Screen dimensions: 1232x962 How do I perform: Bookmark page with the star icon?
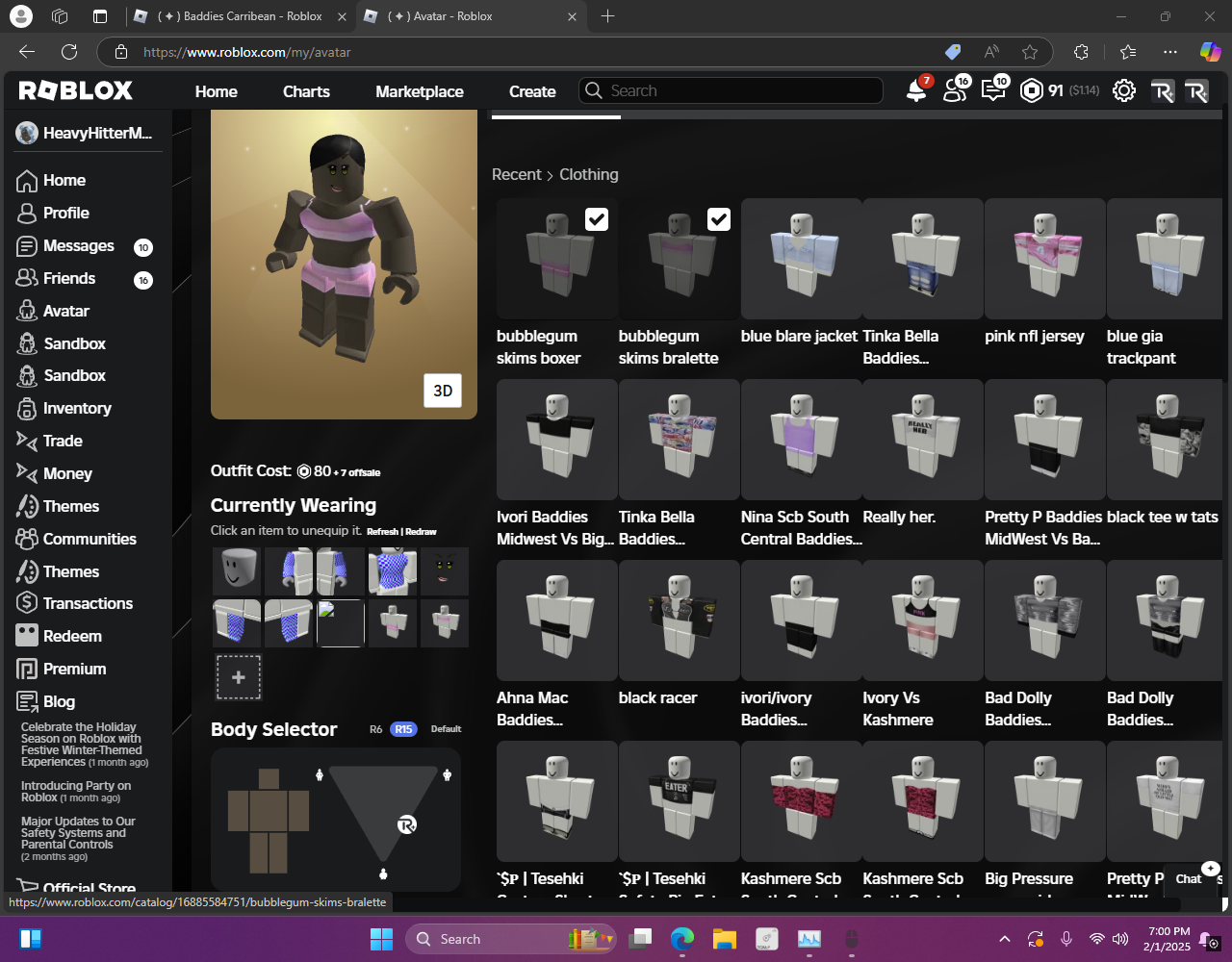[x=1030, y=52]
